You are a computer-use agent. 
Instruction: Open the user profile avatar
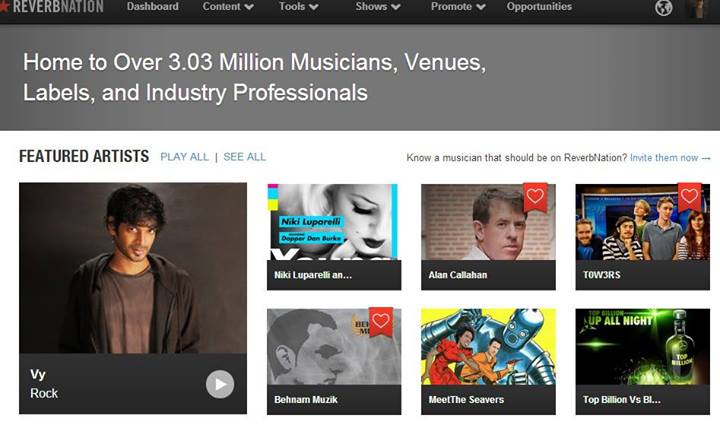coord(697,9)
